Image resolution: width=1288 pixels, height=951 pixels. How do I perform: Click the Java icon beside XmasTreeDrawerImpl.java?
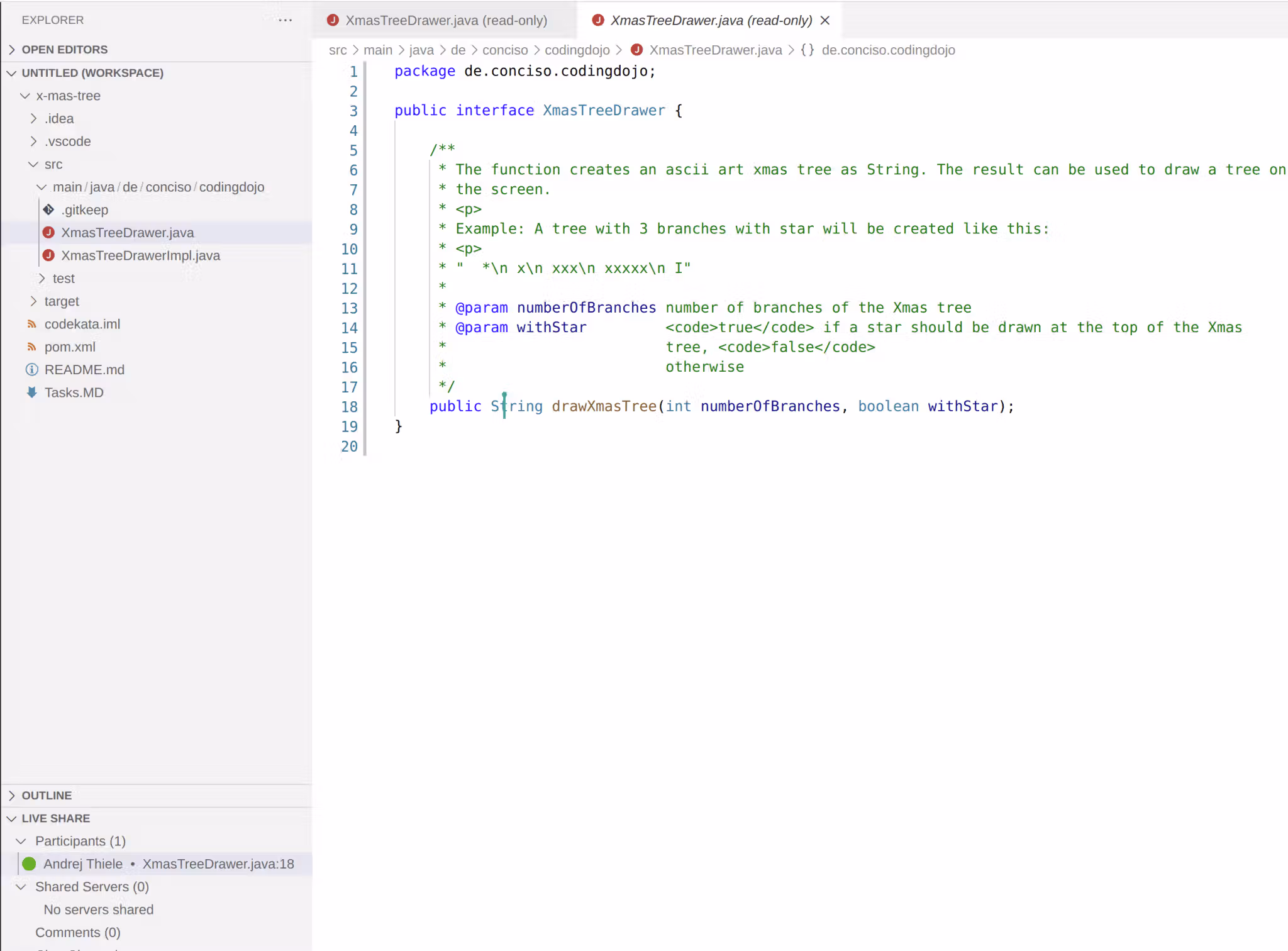pos(48,255)
